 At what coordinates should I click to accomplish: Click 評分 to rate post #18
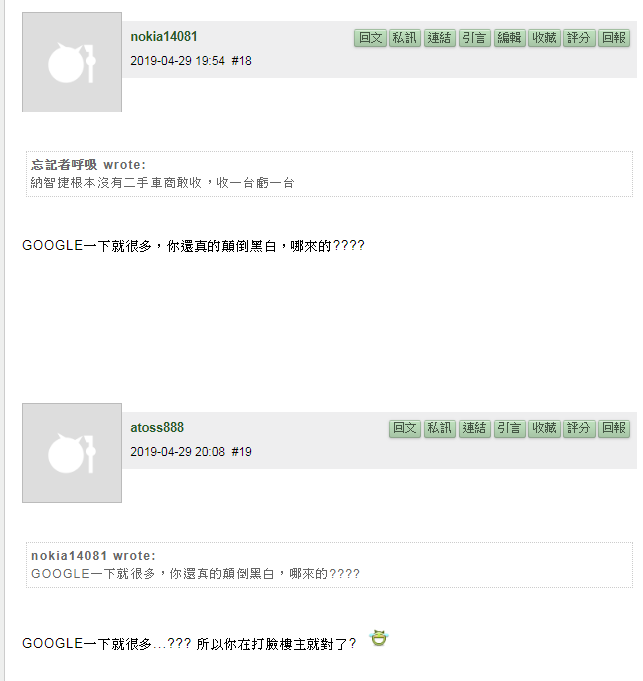(579, 38)
